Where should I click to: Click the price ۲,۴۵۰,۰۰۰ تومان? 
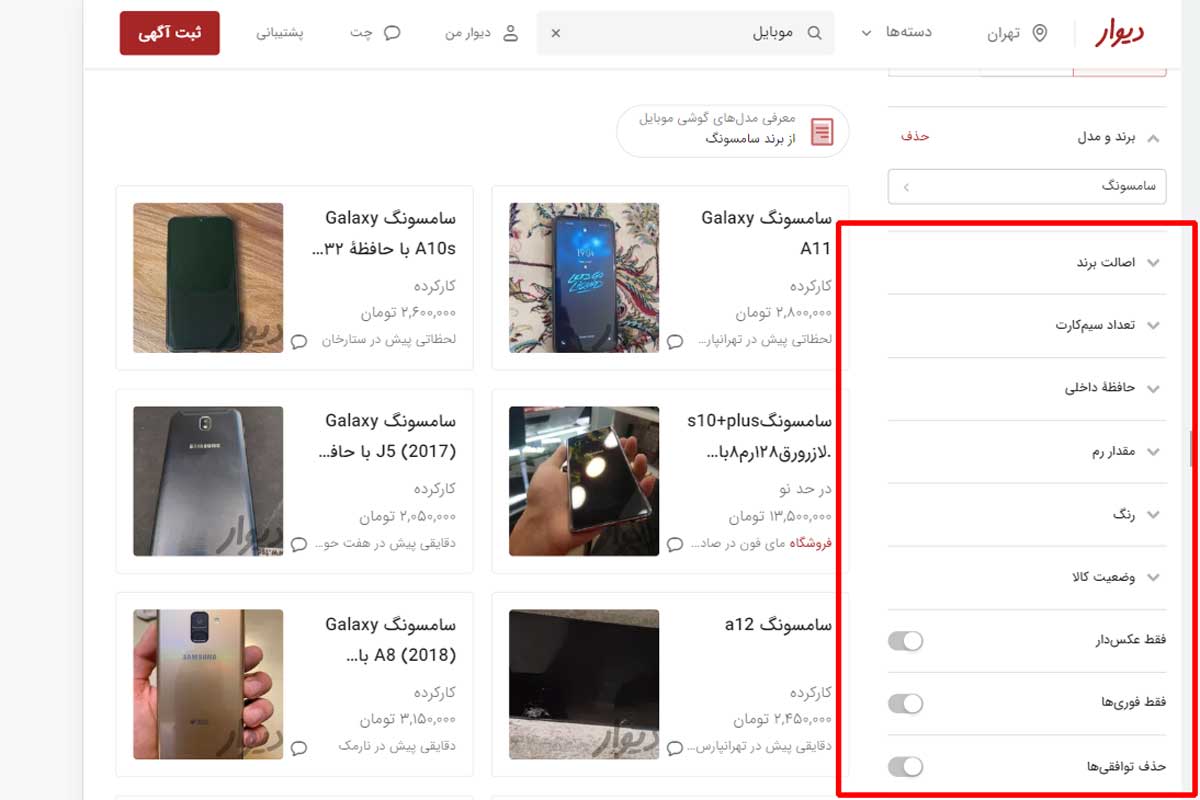click(783, 720)
